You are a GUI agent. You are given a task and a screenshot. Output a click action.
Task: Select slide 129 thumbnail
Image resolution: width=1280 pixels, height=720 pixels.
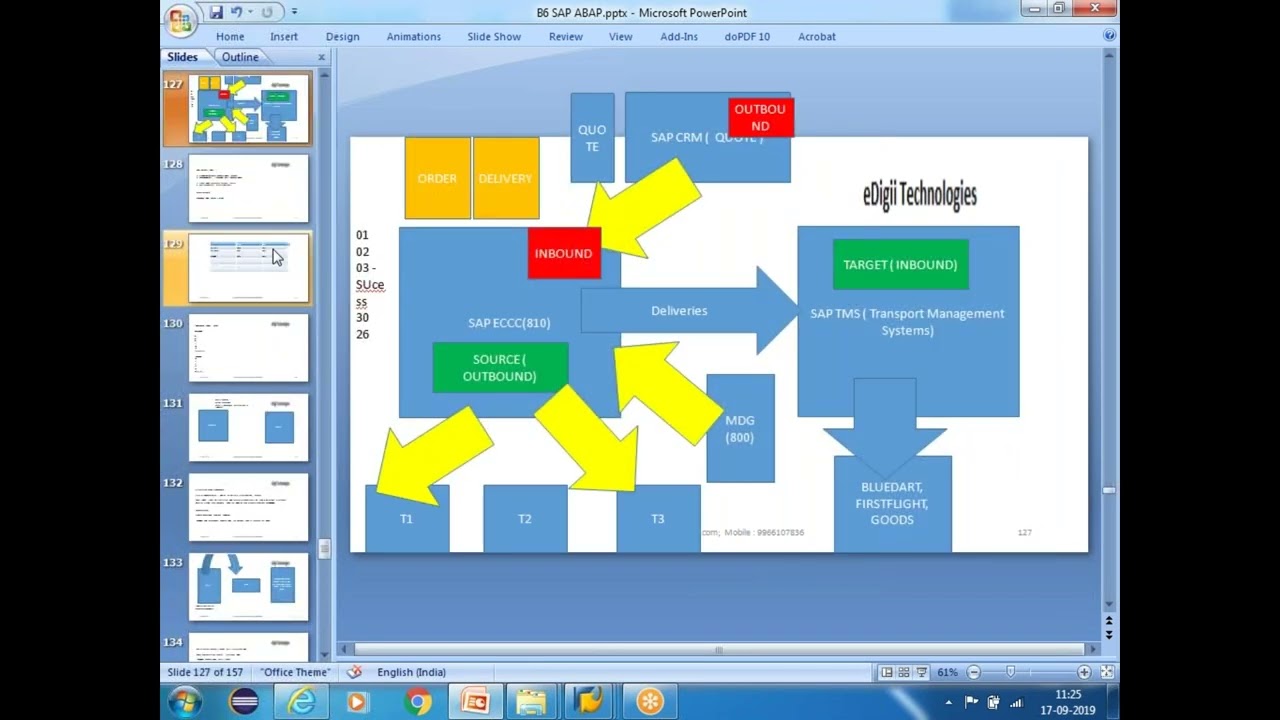(249, 268)
